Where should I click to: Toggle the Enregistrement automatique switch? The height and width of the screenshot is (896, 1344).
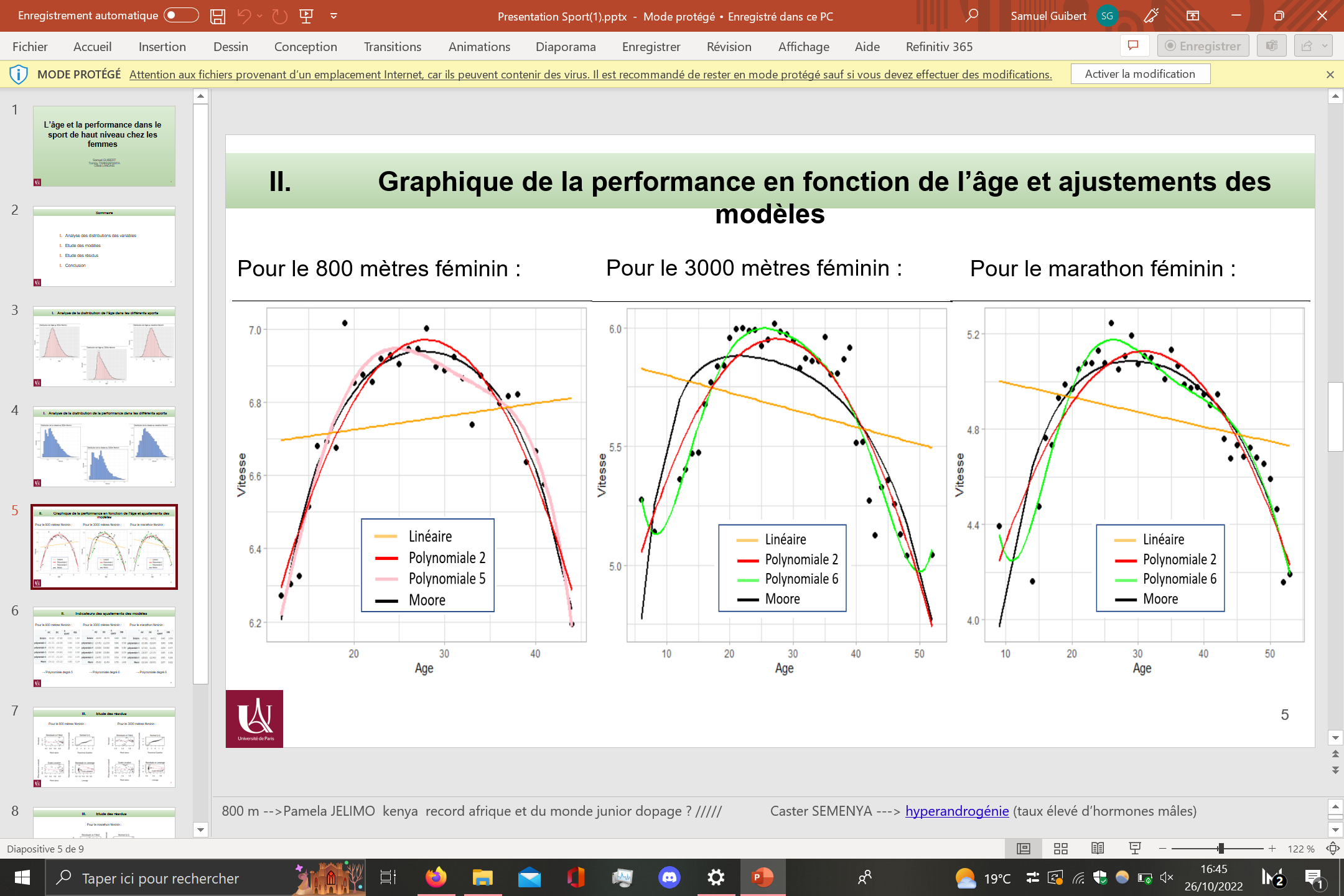(181, 16)
